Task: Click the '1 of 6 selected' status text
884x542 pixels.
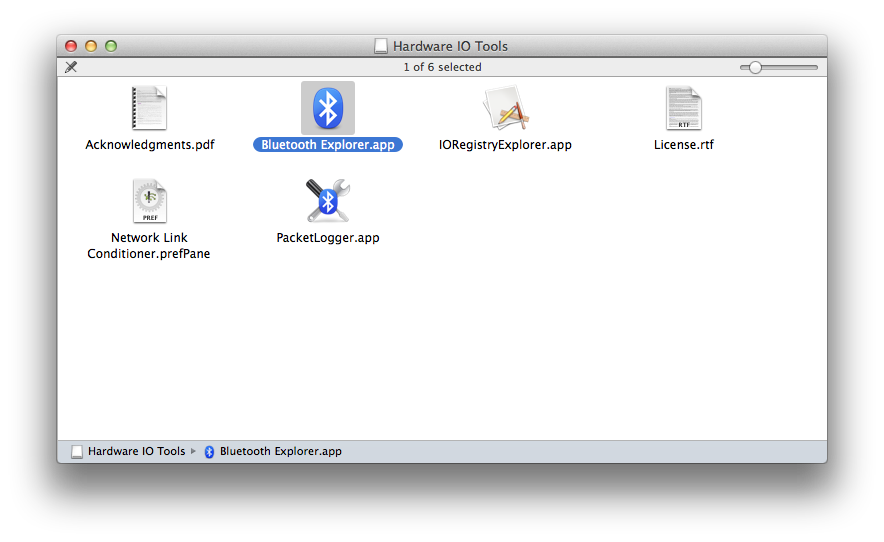Action: coord(443,67)
